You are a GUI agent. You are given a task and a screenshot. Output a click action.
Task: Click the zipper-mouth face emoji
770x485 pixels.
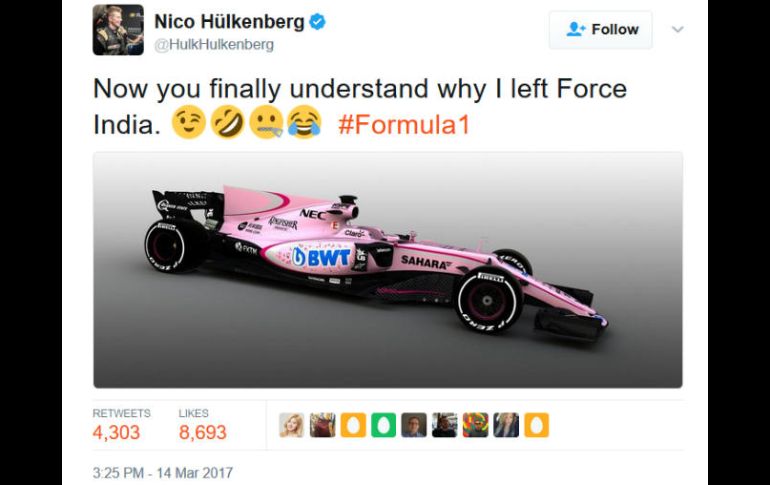tap(264, 124)
